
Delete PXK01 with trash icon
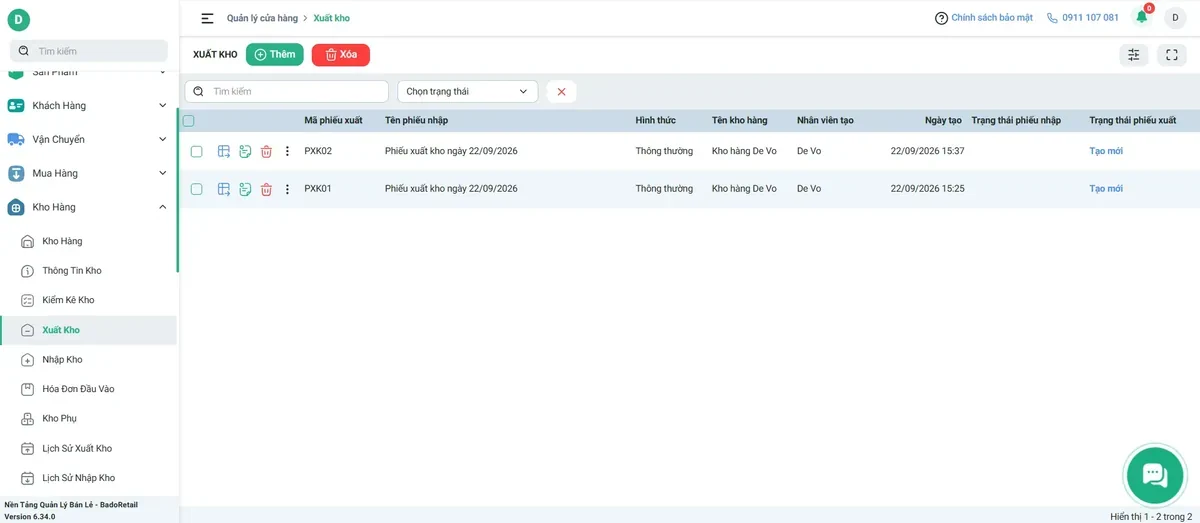click(266, 189)
